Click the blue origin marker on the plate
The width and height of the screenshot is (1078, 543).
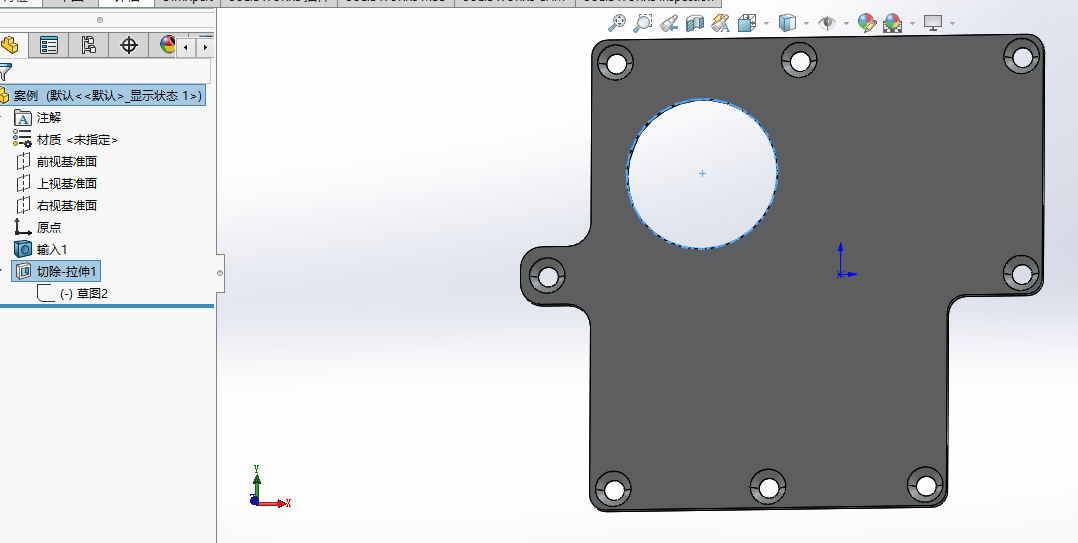pos(841,274)
